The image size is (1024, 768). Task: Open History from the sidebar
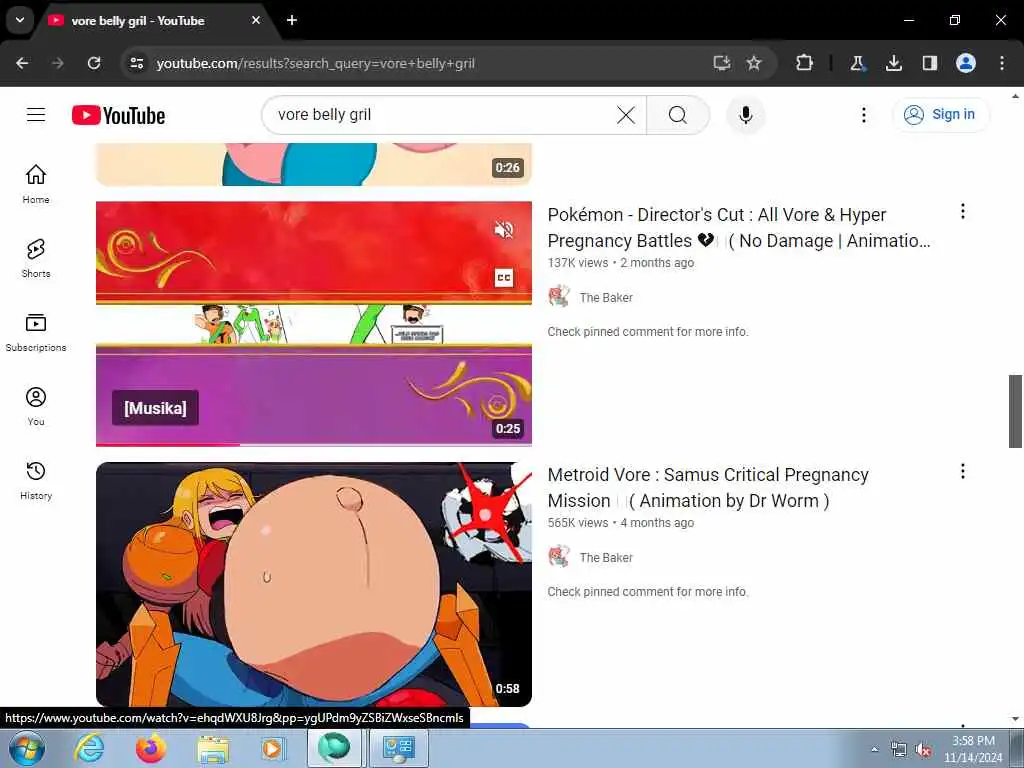36,480
